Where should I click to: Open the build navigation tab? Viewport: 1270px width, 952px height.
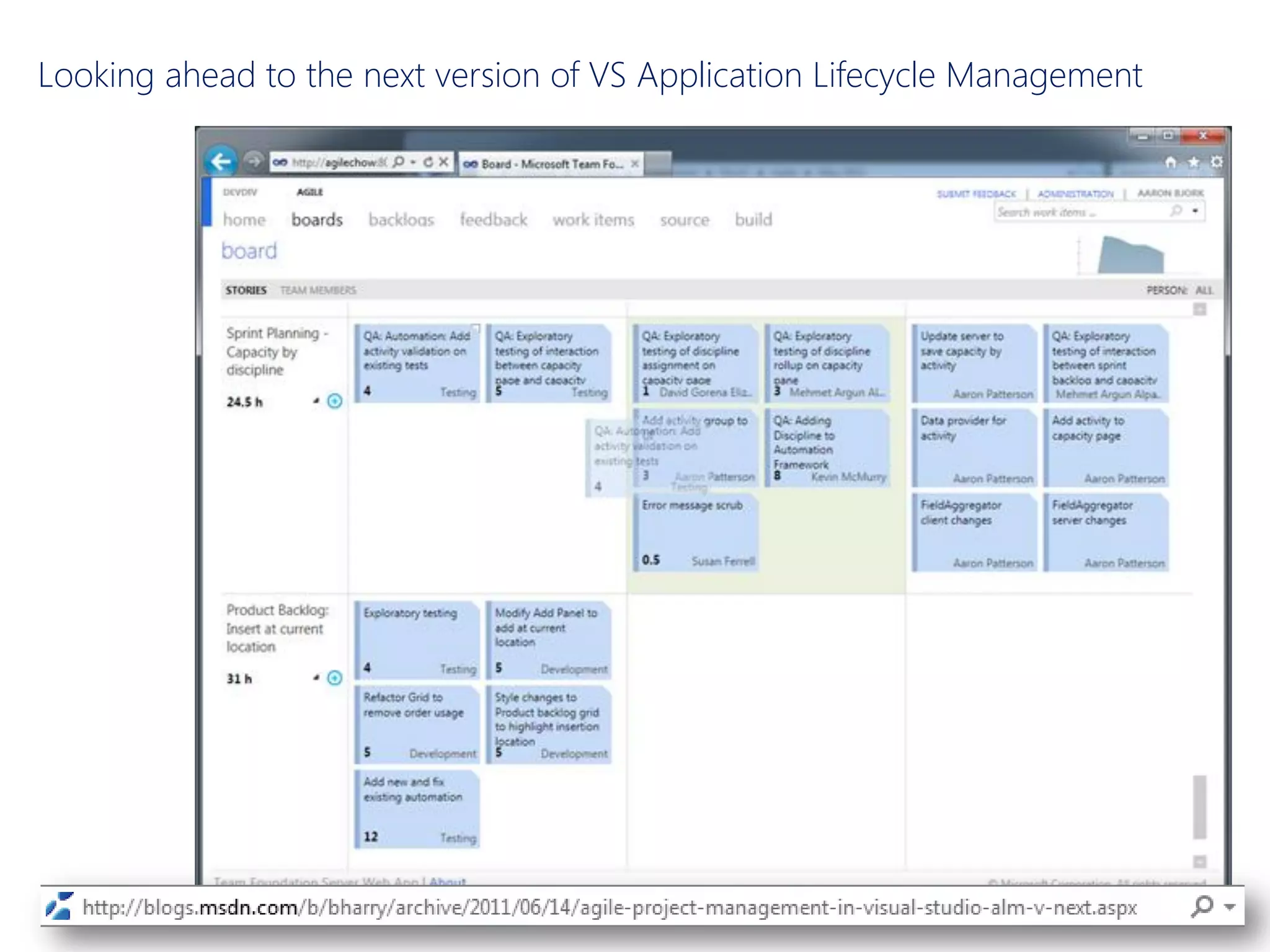point(753,219)
